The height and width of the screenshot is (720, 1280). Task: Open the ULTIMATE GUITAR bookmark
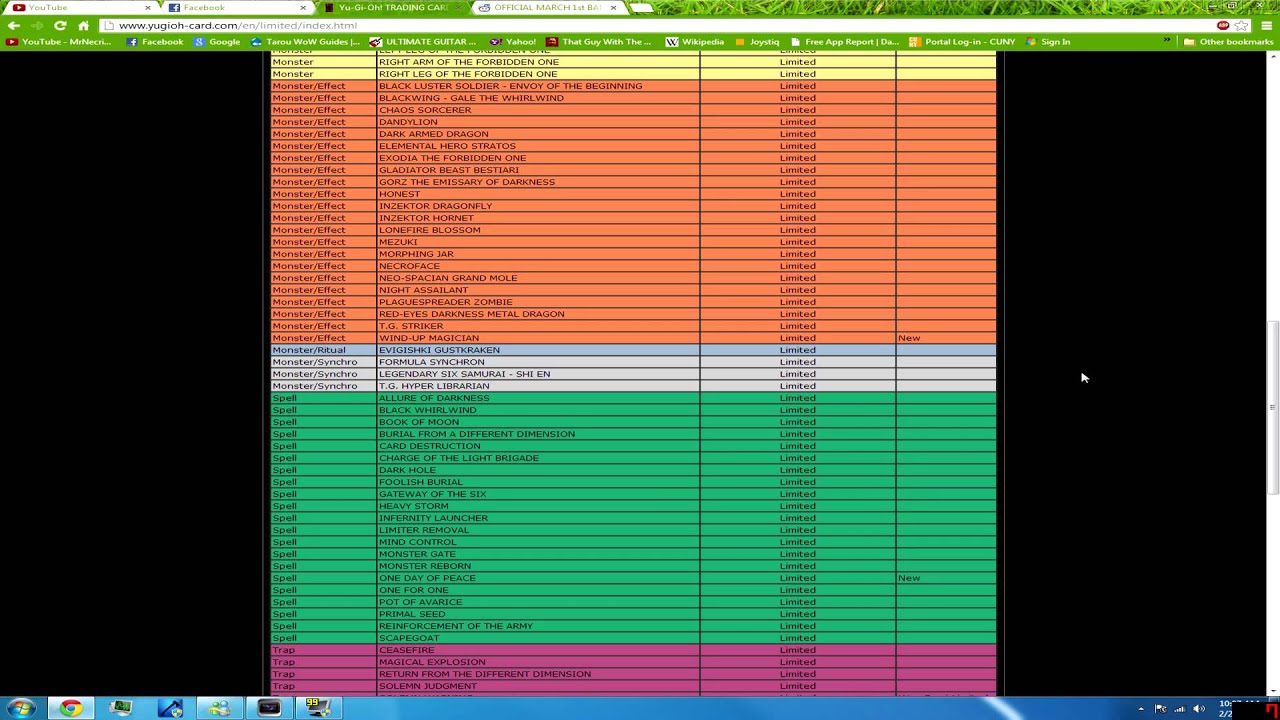pos(423,42)
